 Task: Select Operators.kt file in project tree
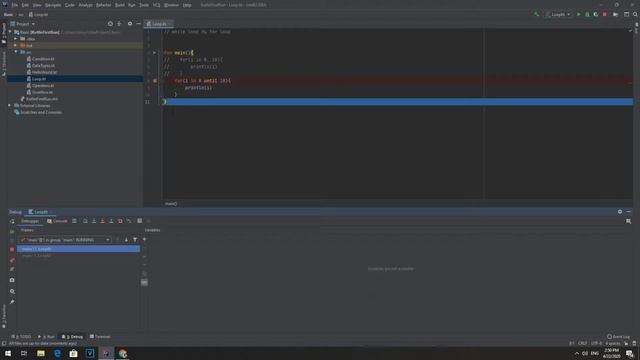point(40,85)
